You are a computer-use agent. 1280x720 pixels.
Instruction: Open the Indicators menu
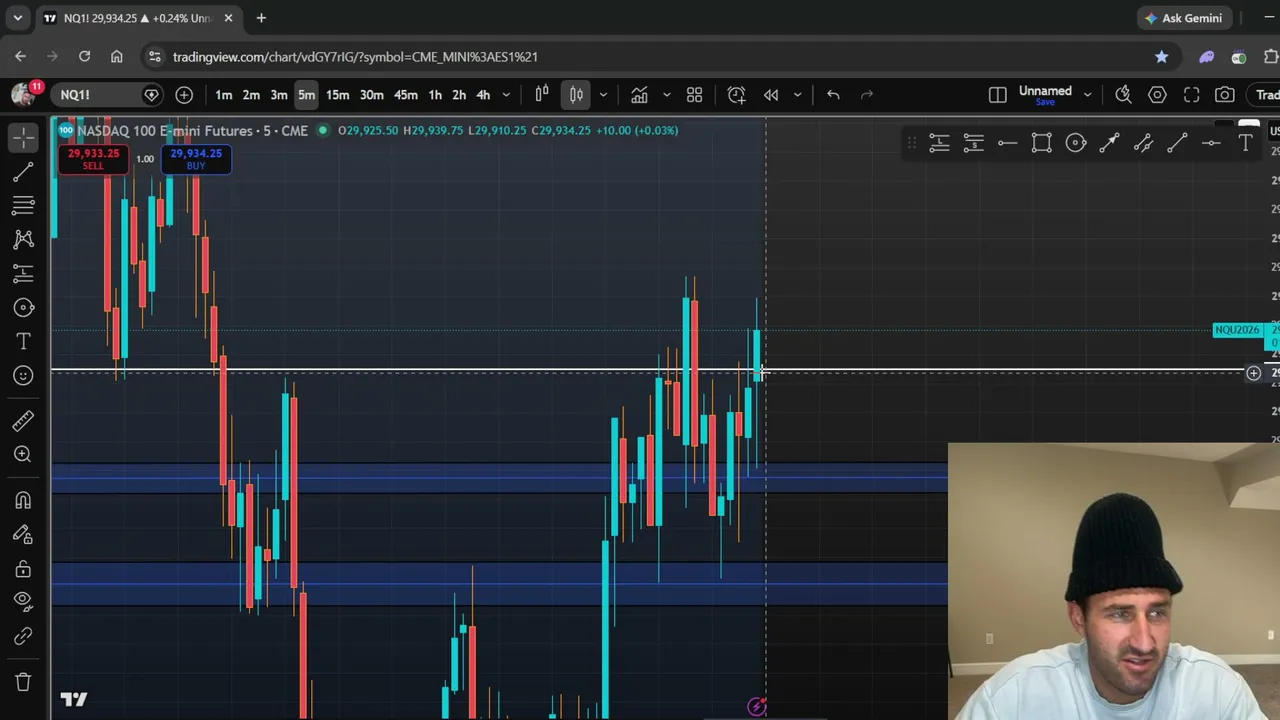[639, 95]
